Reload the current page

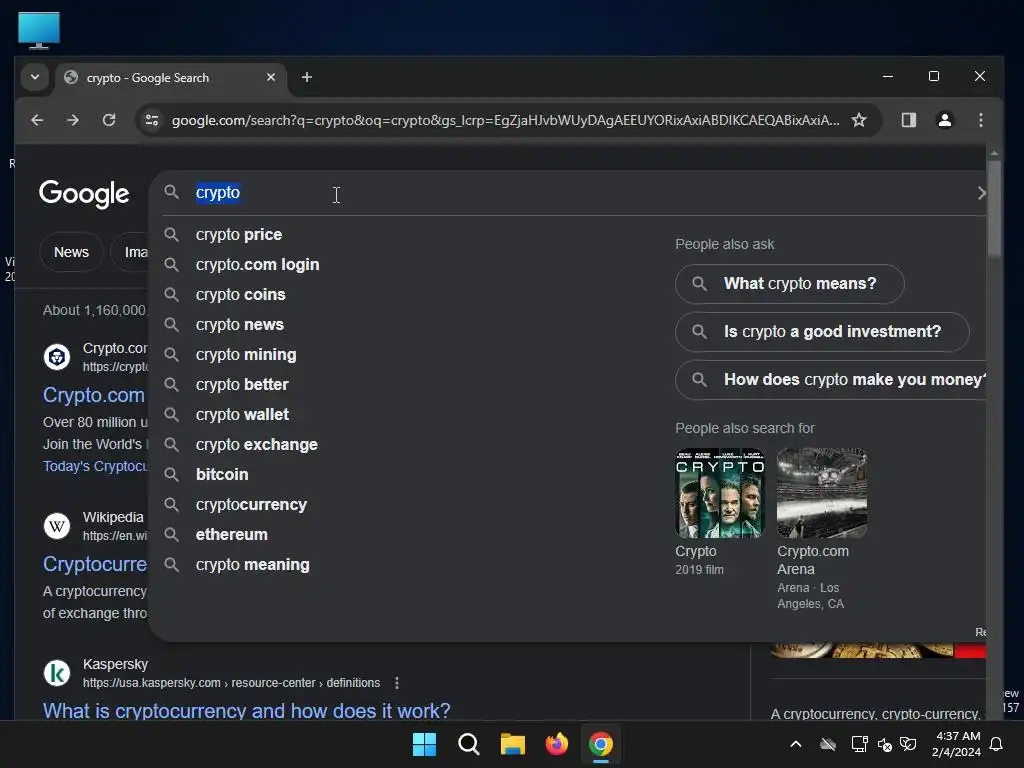coord(109,120)
